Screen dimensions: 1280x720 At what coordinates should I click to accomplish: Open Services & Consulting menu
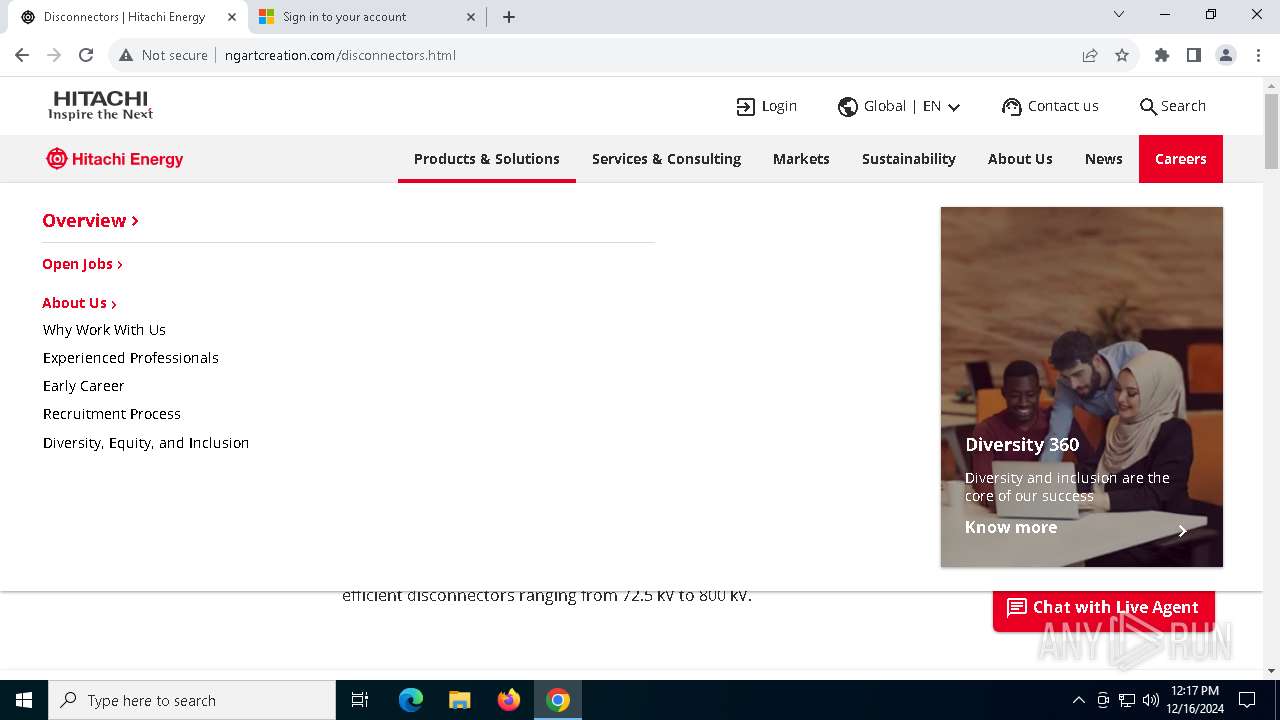pos(666,159)
